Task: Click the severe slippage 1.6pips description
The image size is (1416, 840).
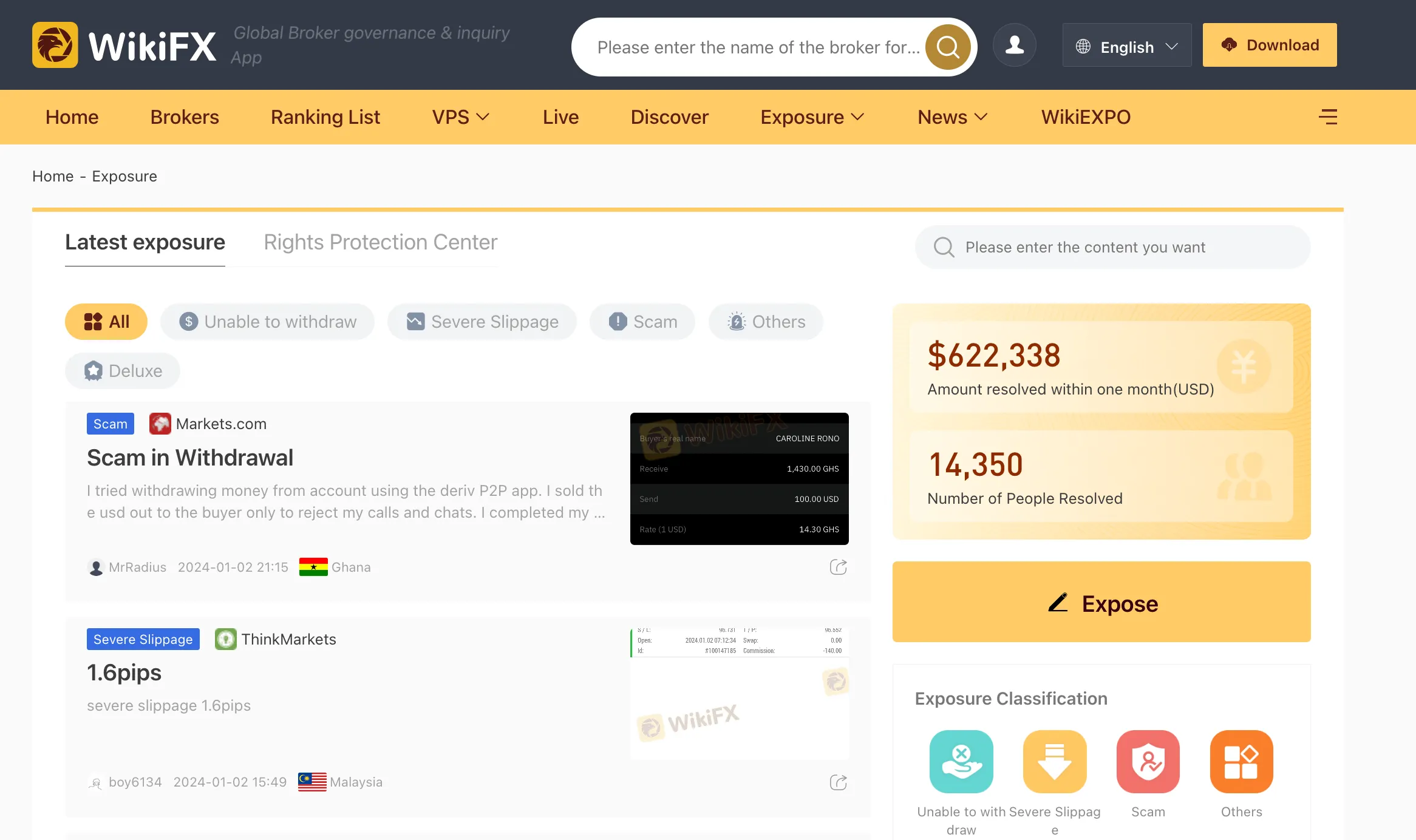Action: click(x=169, y=705)
